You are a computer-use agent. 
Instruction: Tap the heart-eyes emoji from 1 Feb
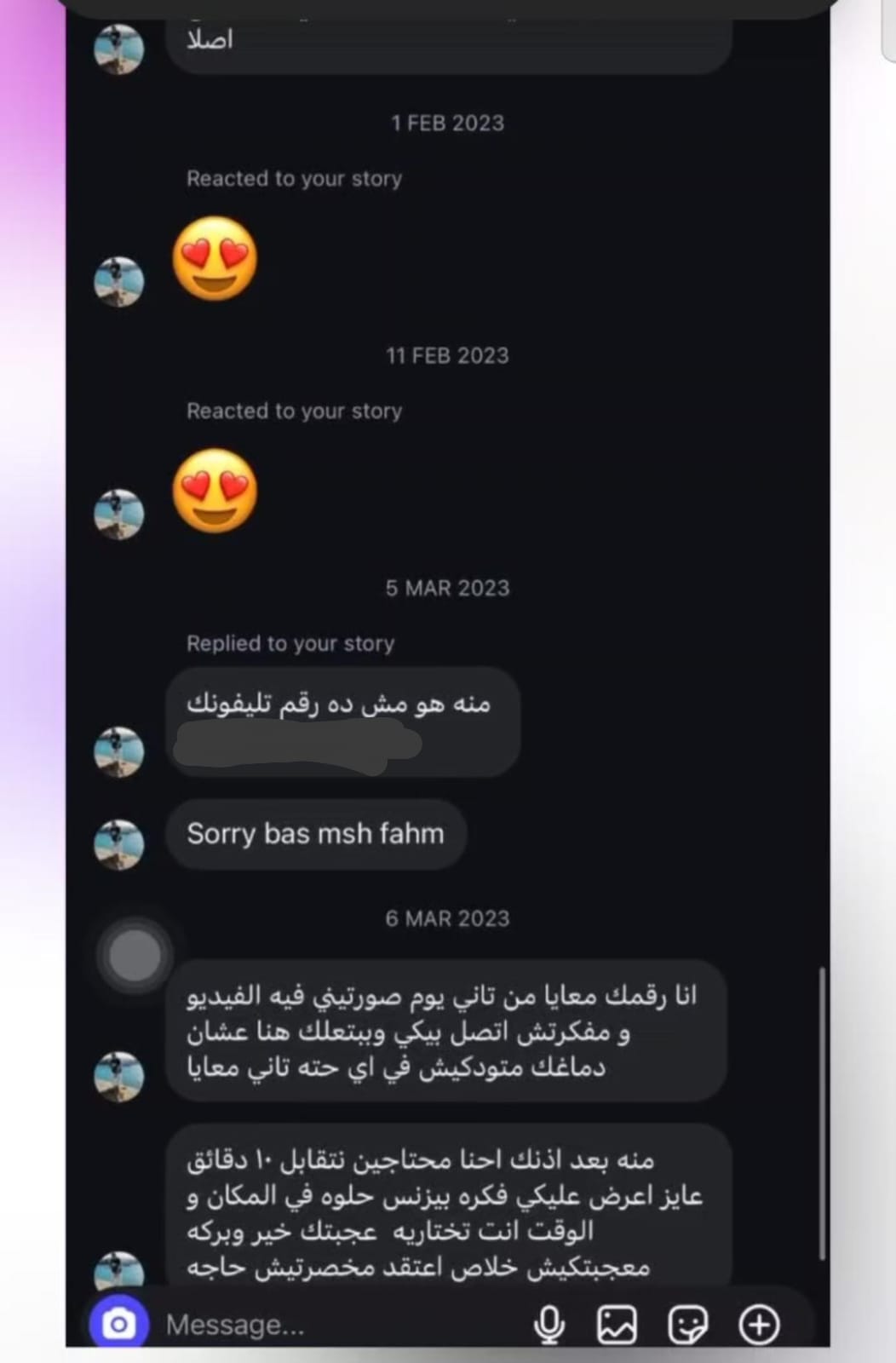[x=215, y=258]
